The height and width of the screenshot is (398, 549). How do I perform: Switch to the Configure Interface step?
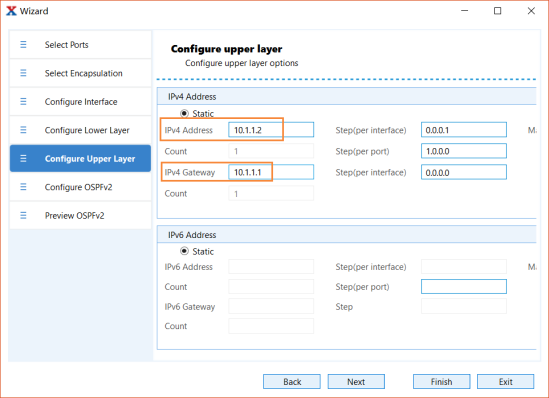click(x=80, y=102)
